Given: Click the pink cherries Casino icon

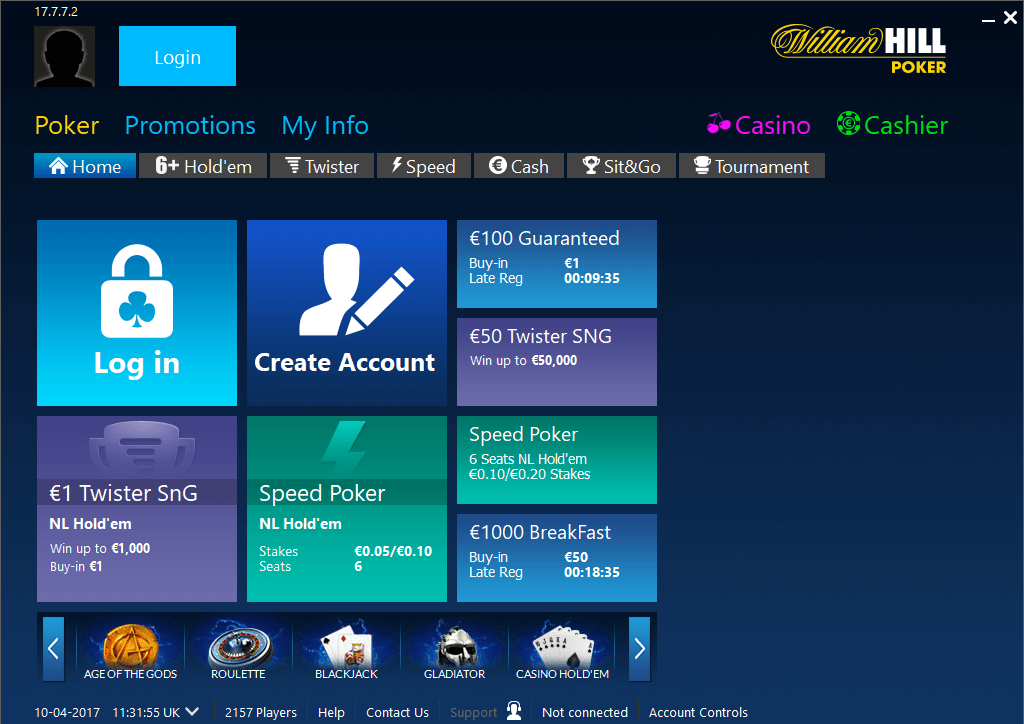Looking at the screenshot, I should click(718, 123).
